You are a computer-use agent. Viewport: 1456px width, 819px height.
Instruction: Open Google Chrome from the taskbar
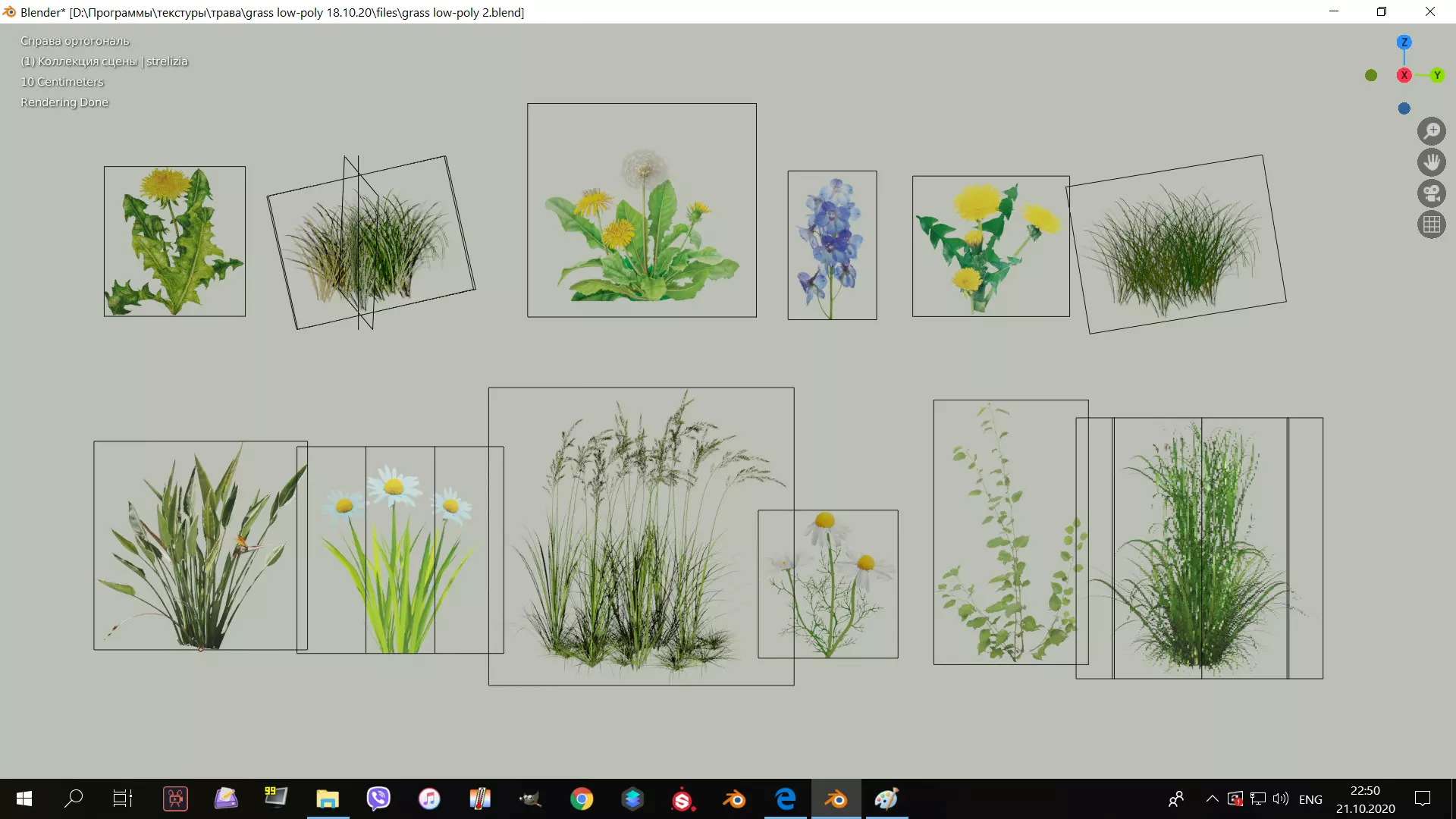tap(582, 799)
